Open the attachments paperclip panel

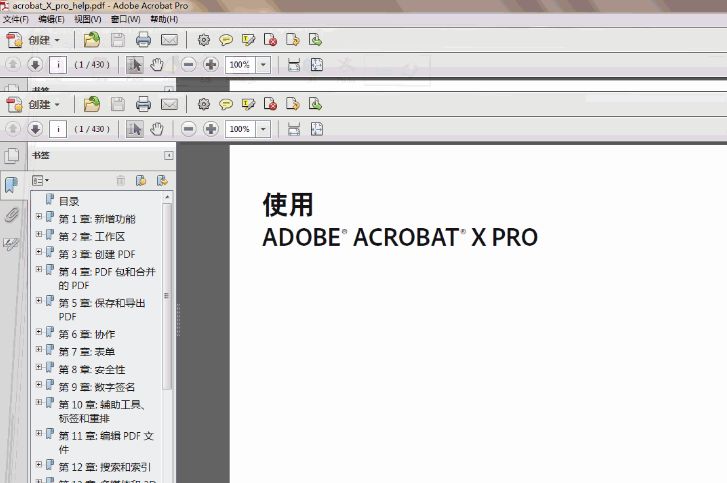[x=11, y=215]
